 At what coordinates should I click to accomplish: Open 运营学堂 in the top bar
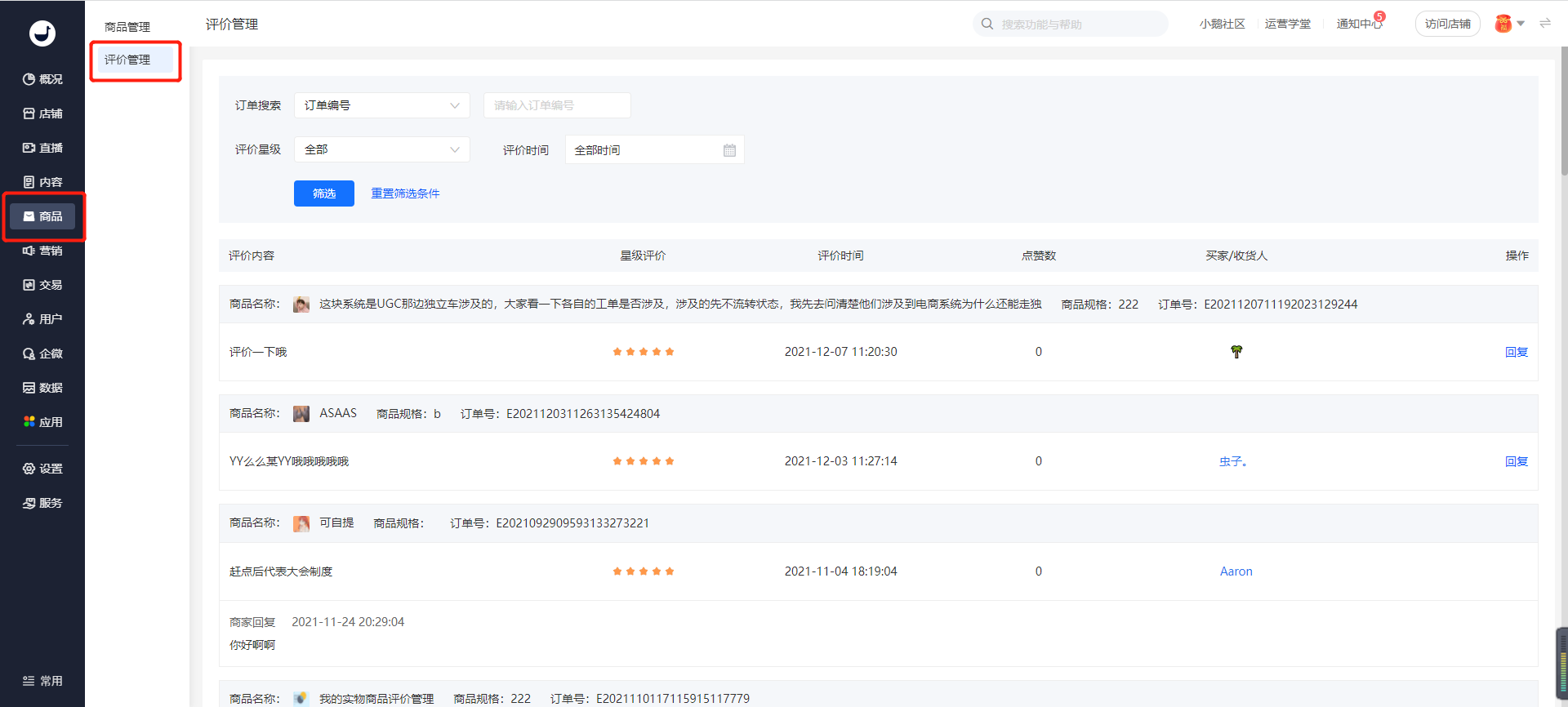(x=1287, y=24)
